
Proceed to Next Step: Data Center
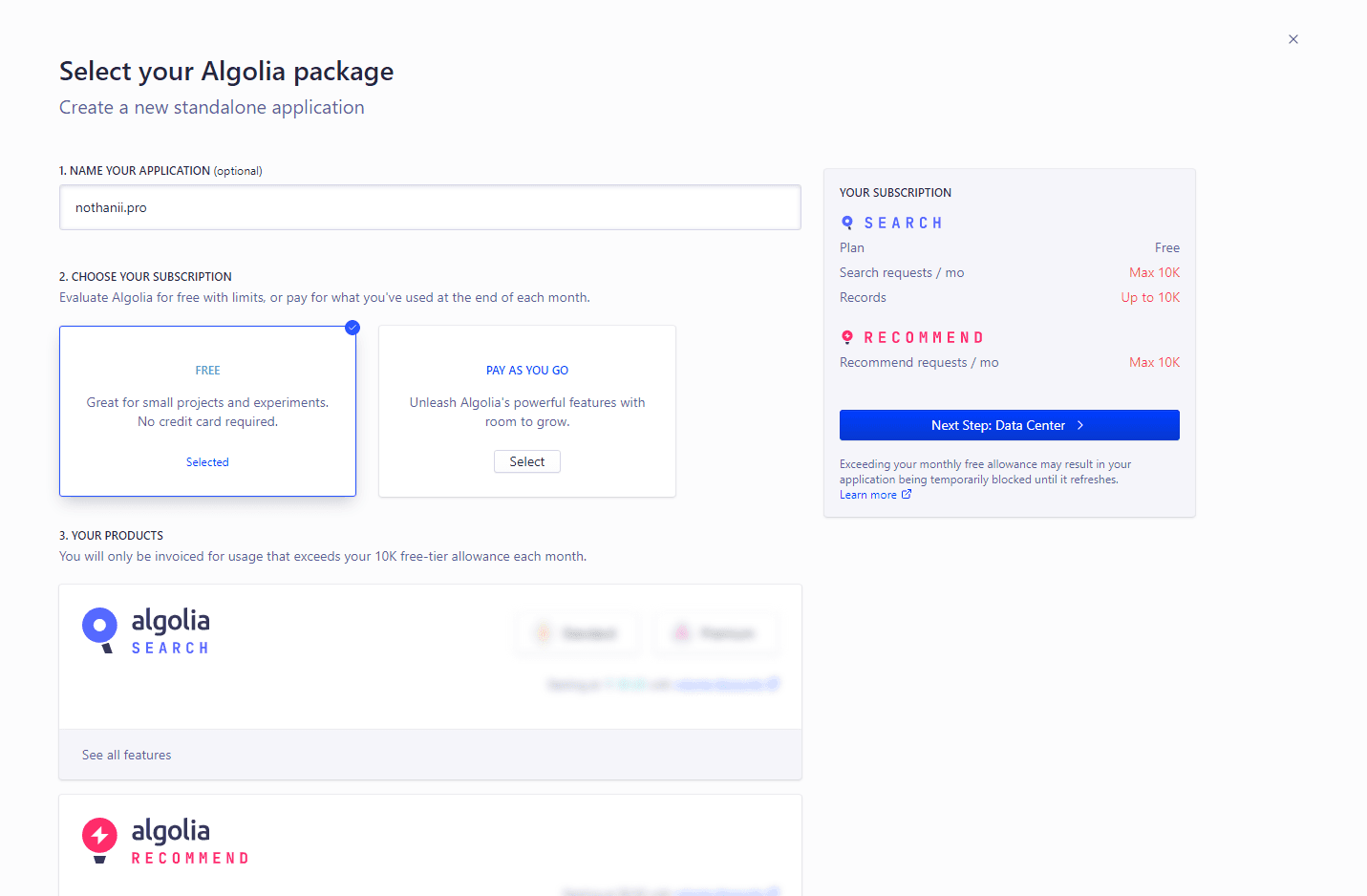click(x=1010, y=425)
